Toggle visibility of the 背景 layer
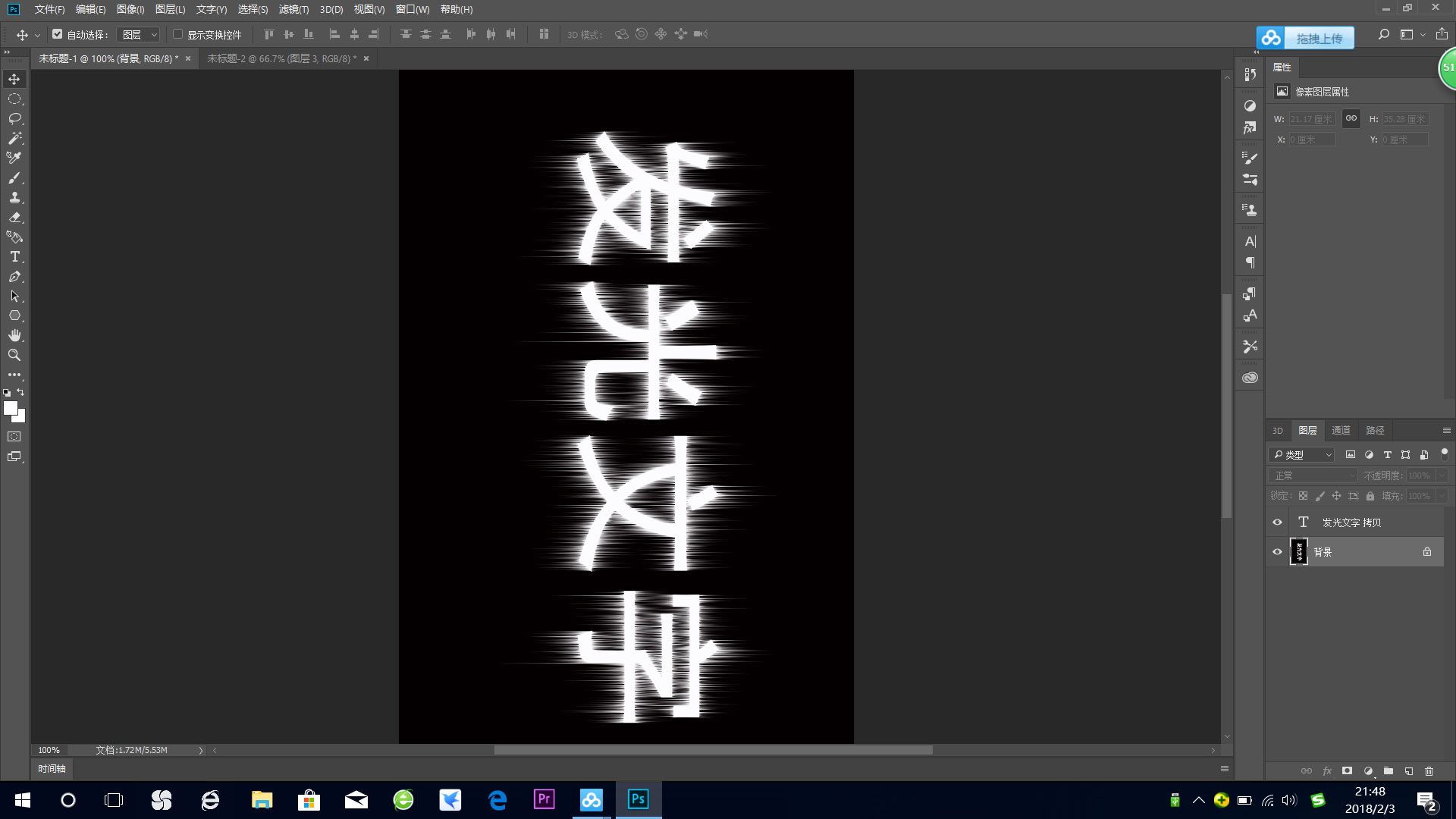 coord(1277,551)
